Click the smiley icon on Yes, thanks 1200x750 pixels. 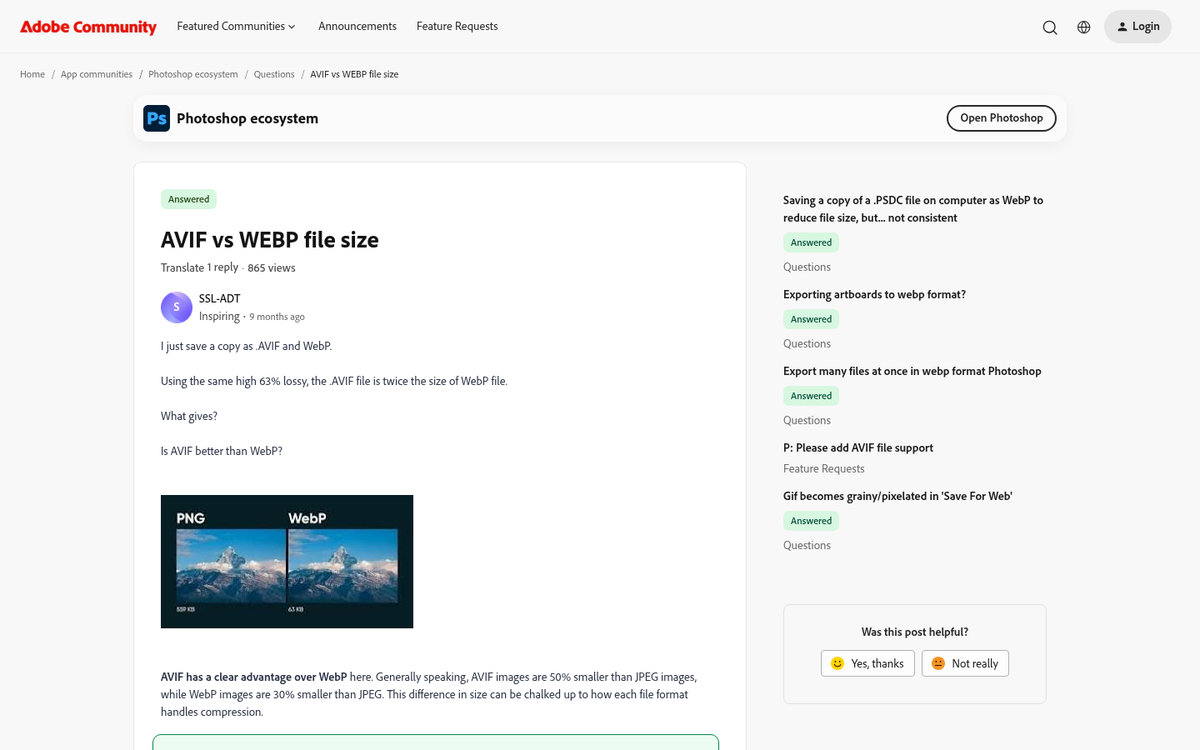pyautogui.click(x=837, y=662)
